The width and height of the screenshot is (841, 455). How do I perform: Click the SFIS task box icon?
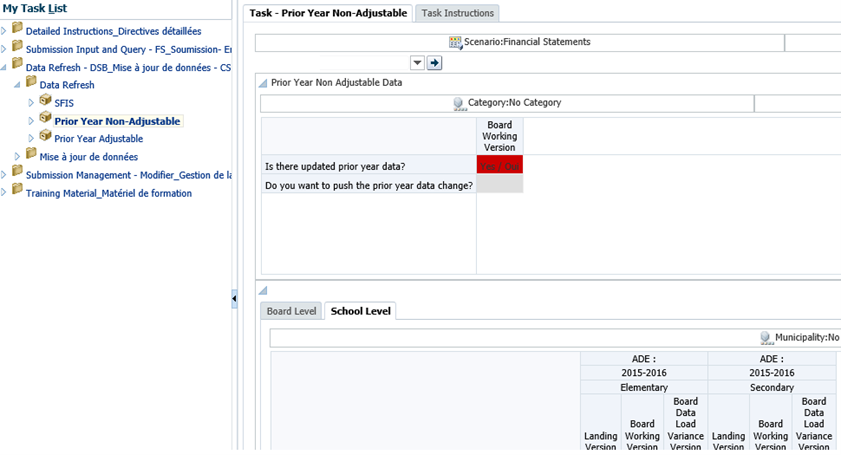[x=46, y=99]
